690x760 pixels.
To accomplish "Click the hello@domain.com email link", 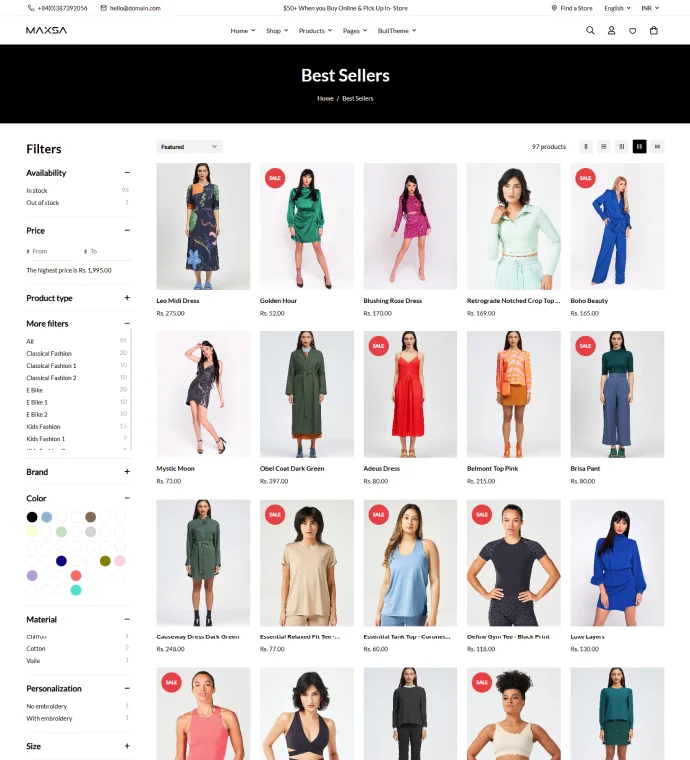I will (x=135, y=8).
